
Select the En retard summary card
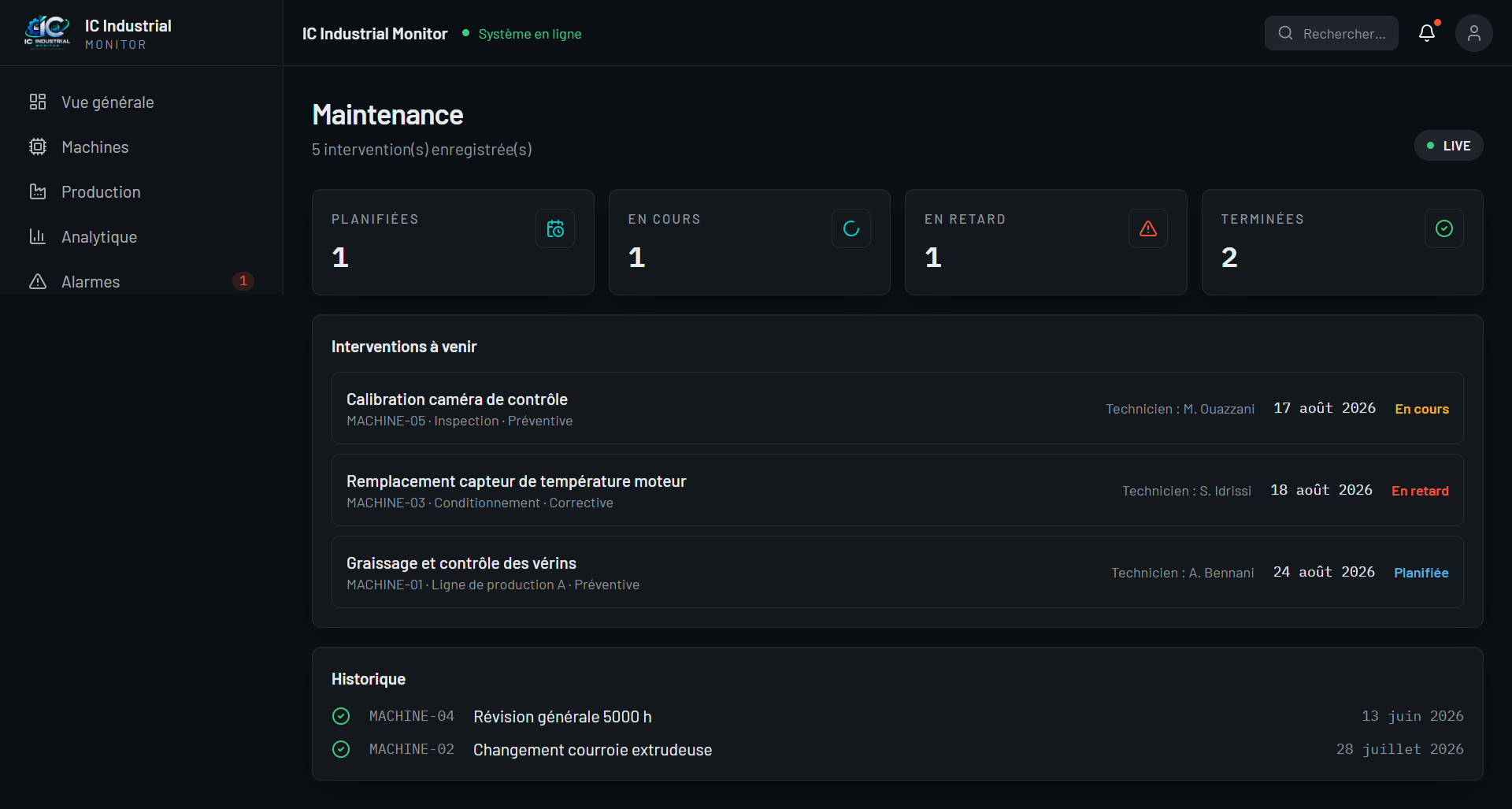[x=1046, y=243]
